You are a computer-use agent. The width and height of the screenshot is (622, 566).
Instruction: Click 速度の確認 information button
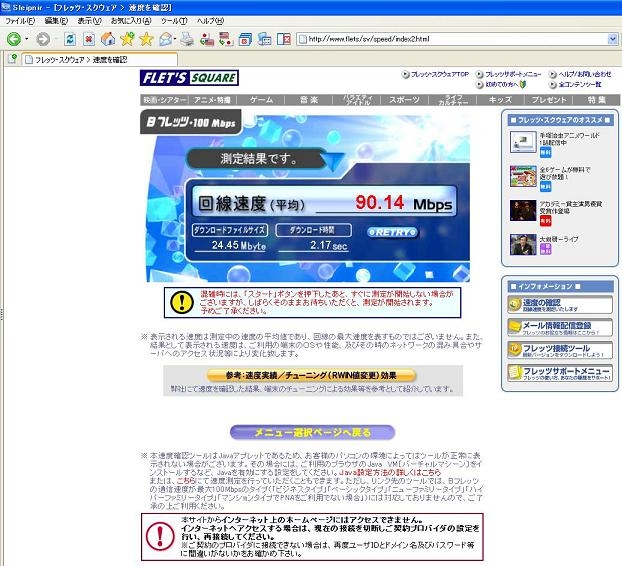pos(560,305)
